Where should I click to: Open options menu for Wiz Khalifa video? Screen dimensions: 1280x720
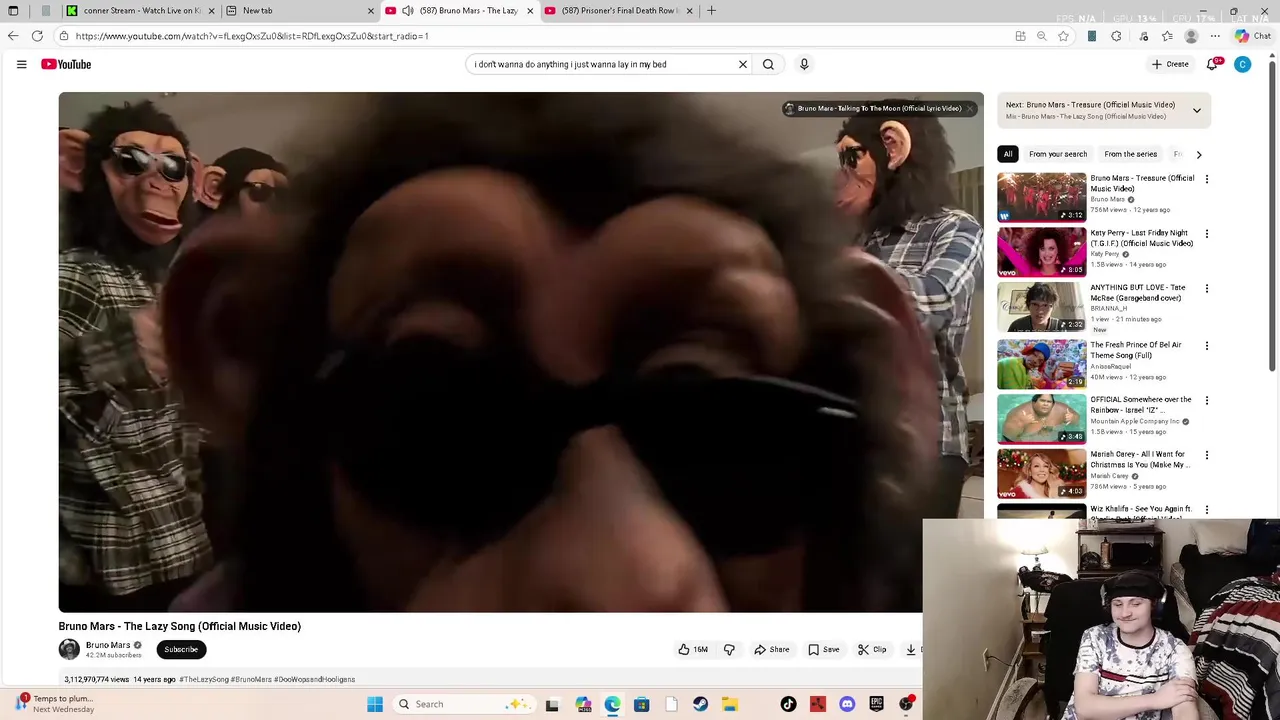coord(1206,511)
